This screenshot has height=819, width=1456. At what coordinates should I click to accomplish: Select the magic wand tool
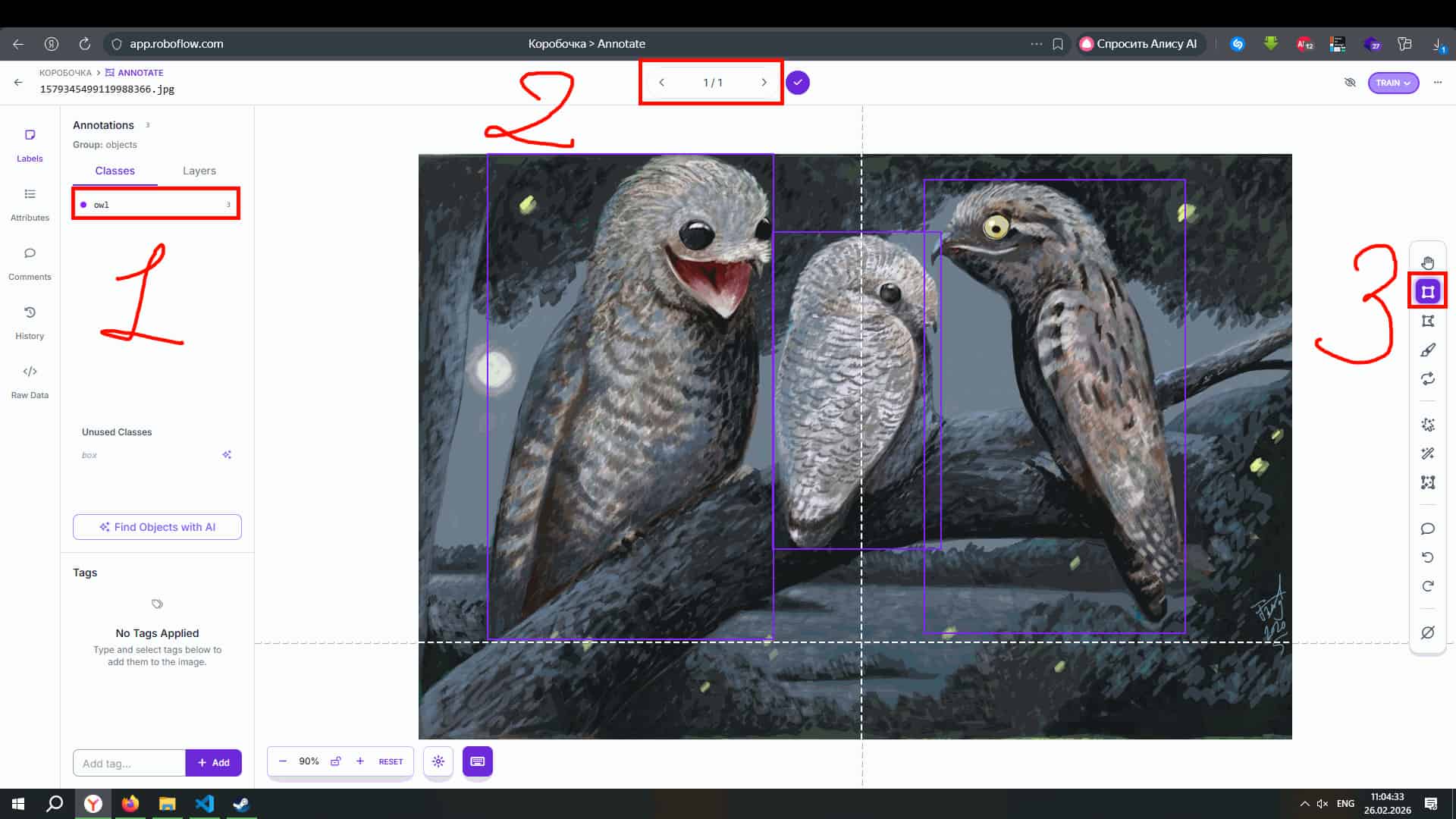coord(1428,453)
